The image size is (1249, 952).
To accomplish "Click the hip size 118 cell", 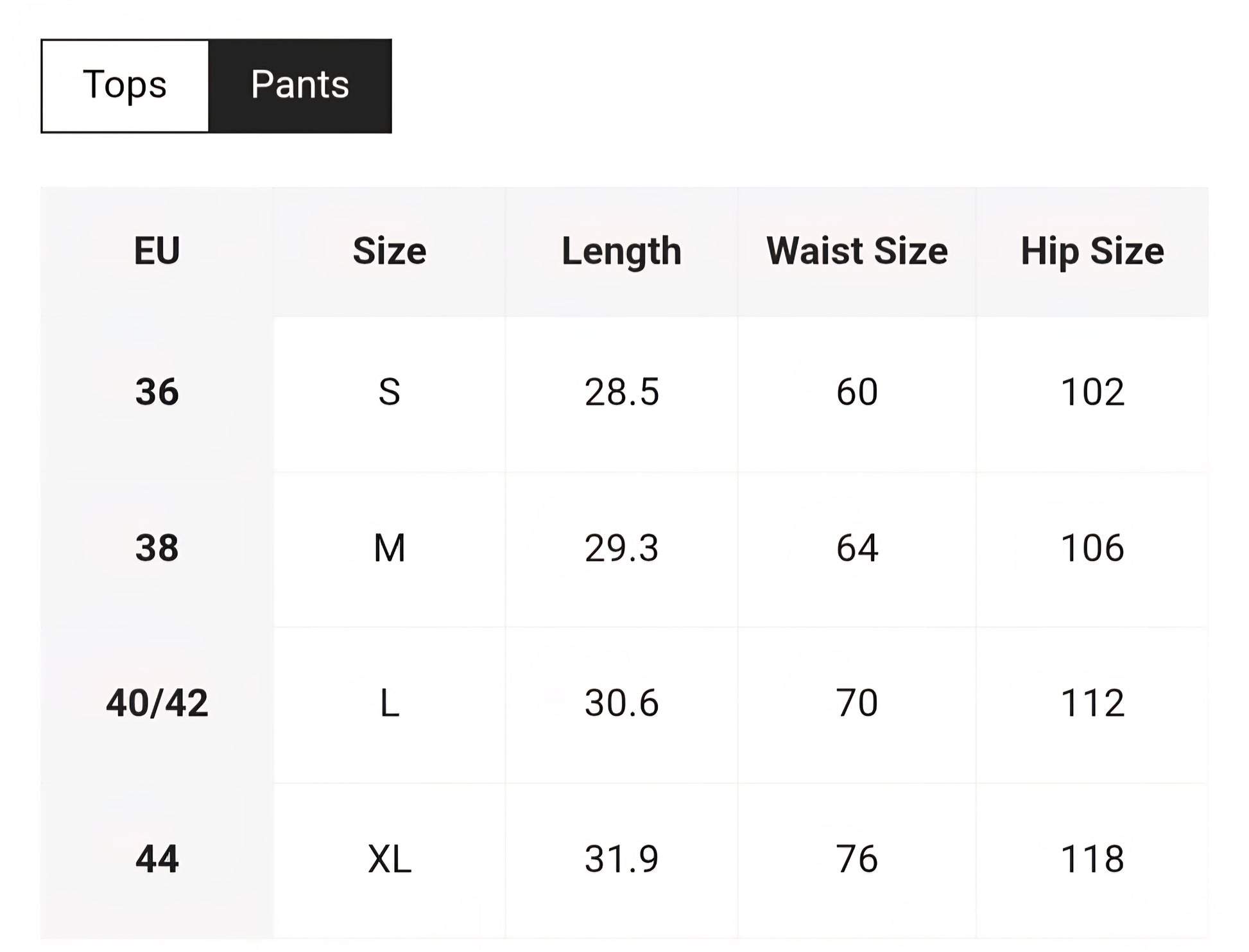I will pos(1092,860).
